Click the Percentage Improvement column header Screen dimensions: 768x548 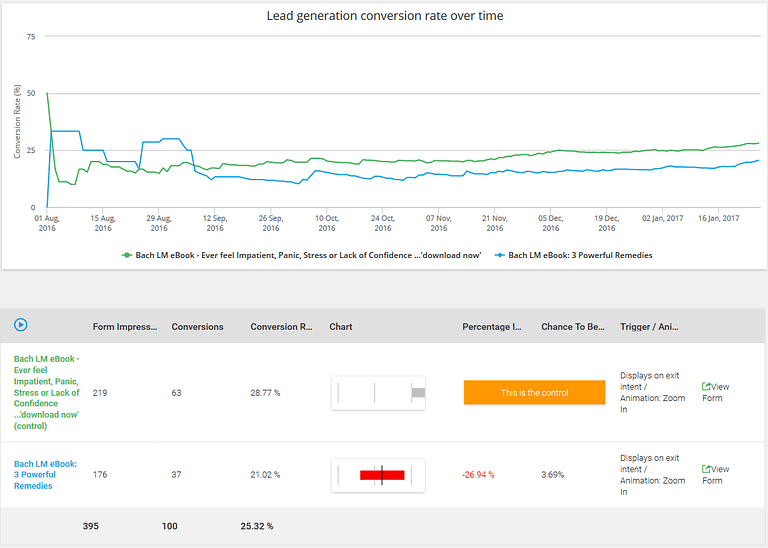[x=491, y=327]
